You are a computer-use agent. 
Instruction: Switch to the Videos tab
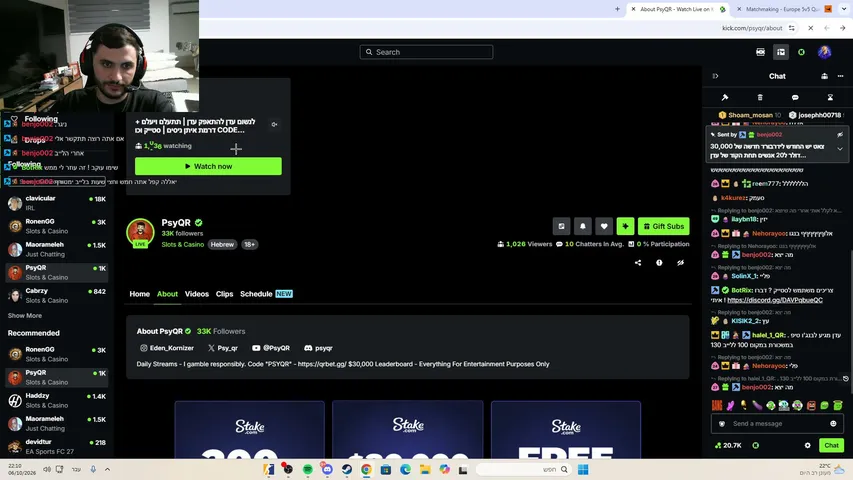(x=196, y=294)
